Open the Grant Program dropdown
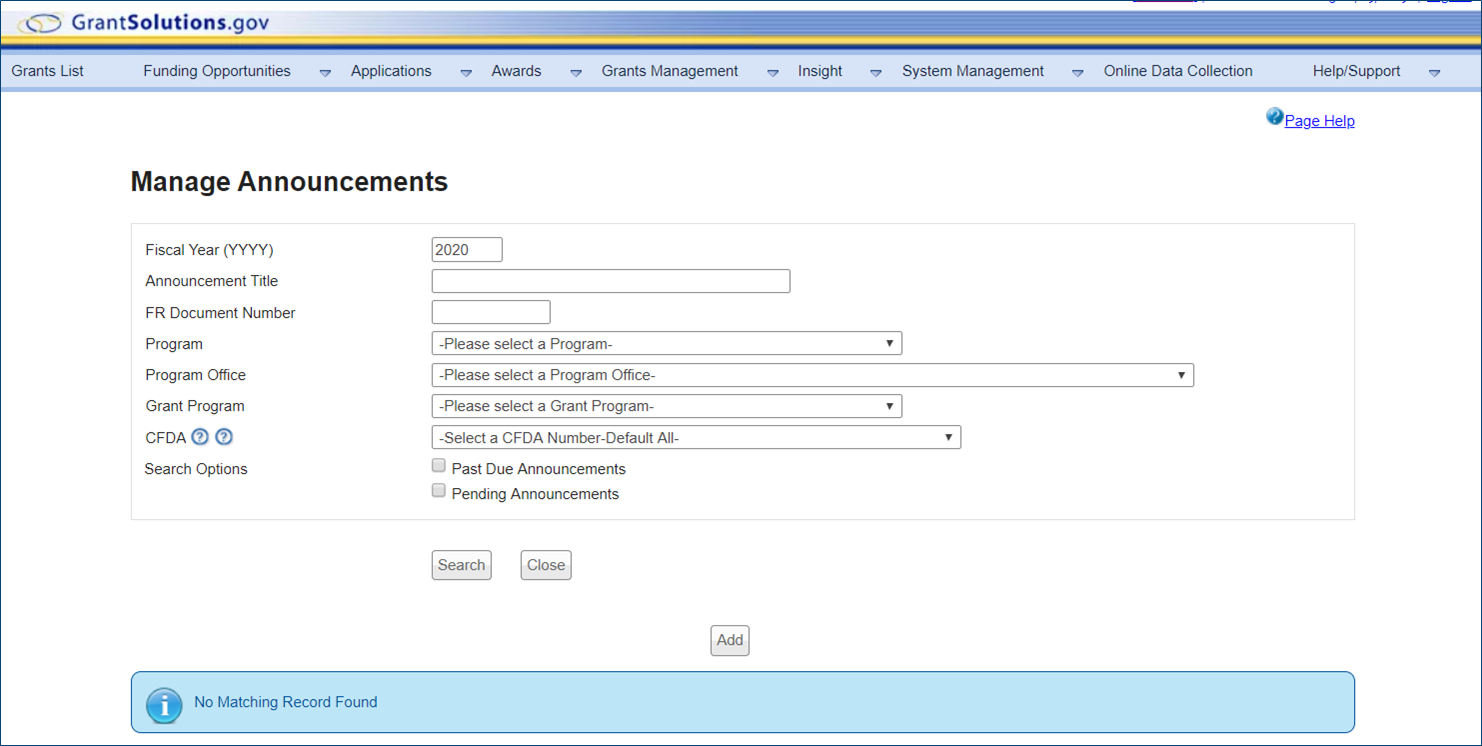Screen dimensions: 1482x746 tap(666, 406)
